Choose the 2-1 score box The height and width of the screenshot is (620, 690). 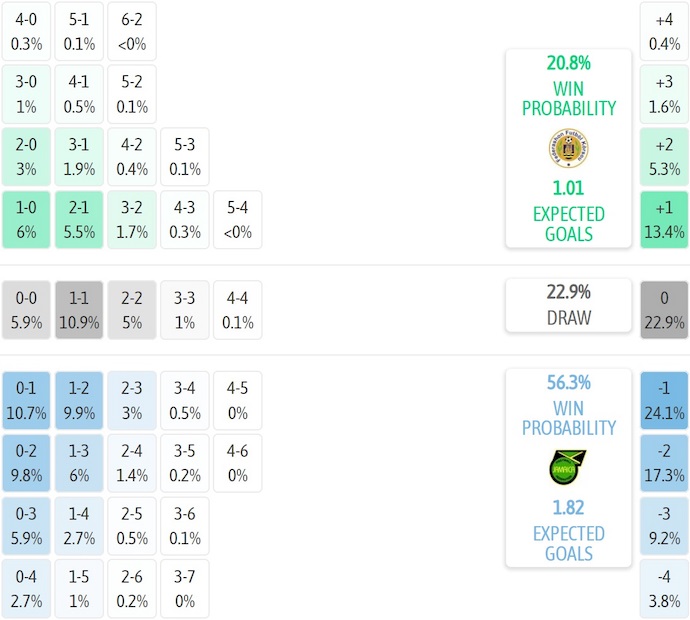tap(80, 219)
